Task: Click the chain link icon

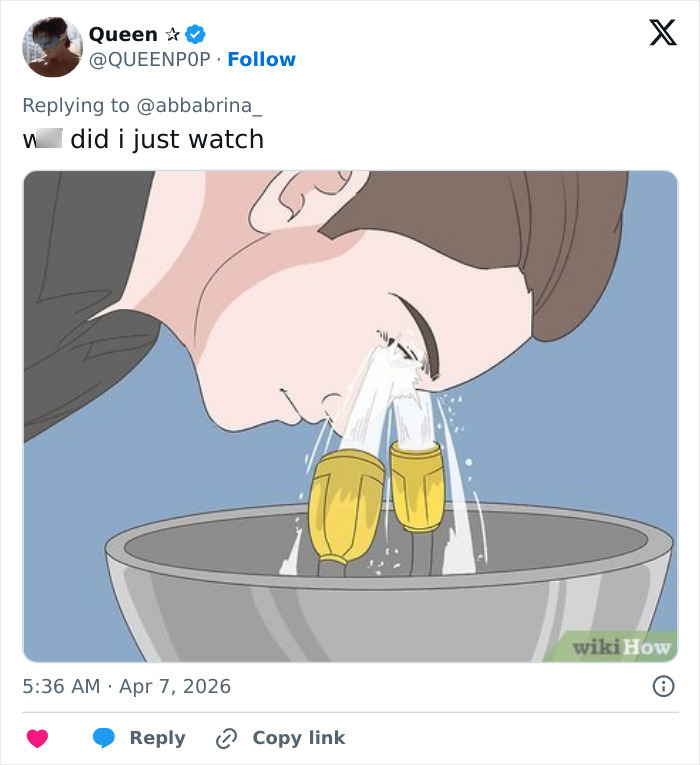Action: [x=226, y=738]
